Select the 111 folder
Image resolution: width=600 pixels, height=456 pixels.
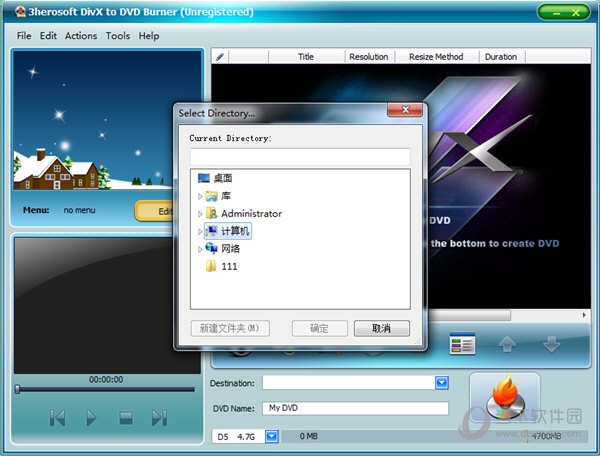pyautogui.click(x=222, y=266)
